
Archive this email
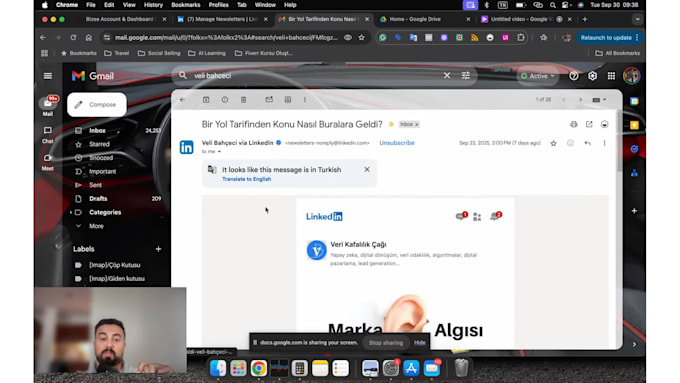206,100
